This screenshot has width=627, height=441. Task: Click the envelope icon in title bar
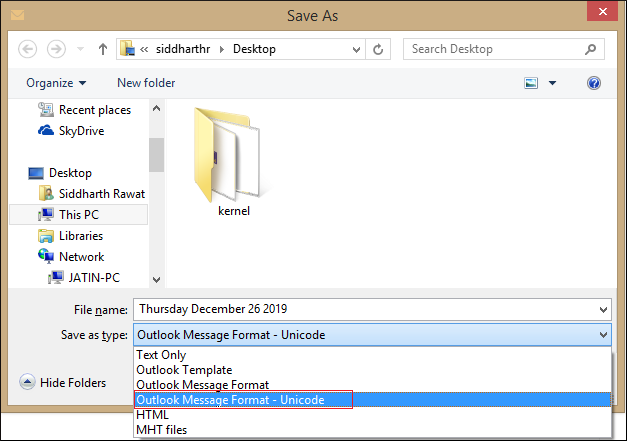coord(17,15)
